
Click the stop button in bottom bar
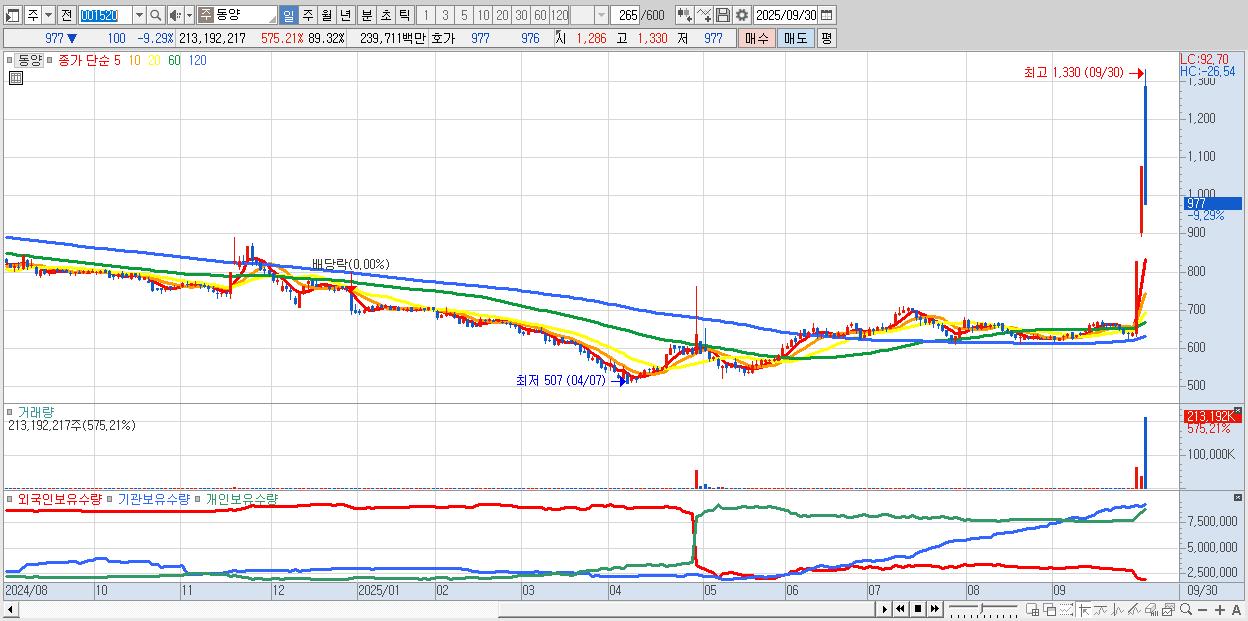[x=918, y=609]
